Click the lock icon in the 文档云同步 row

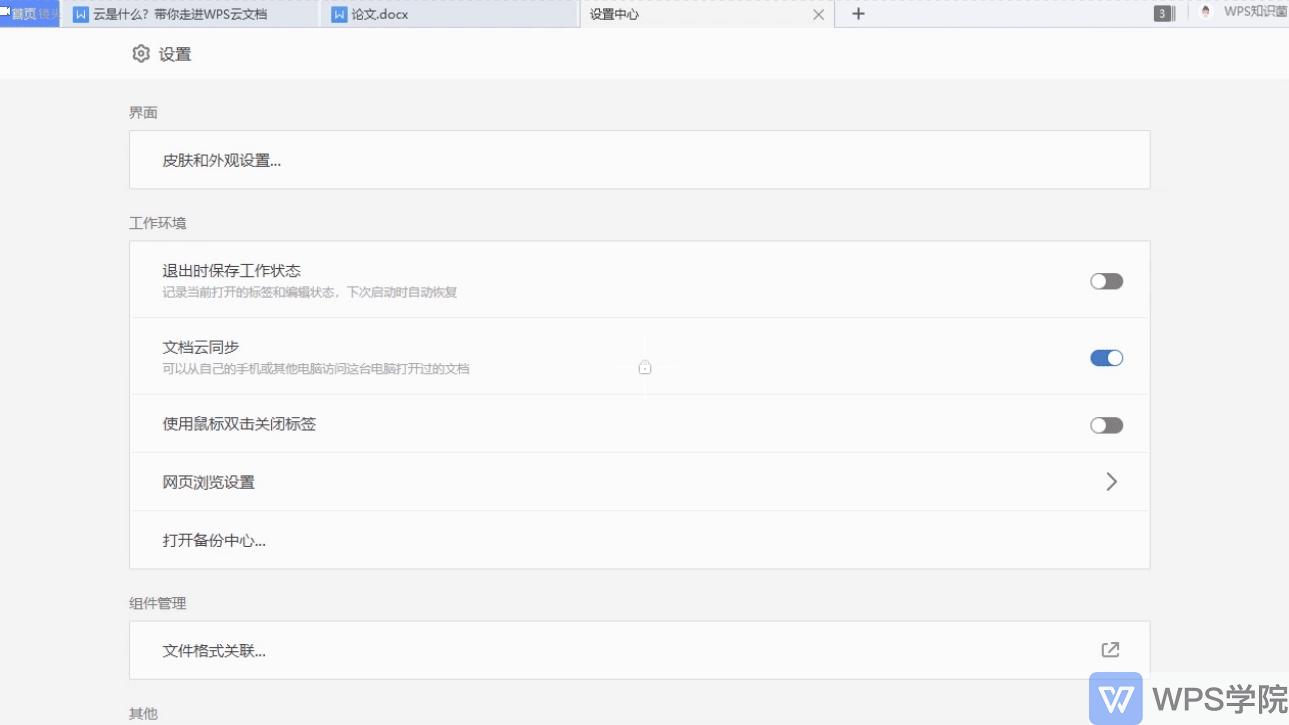[645, 367]
